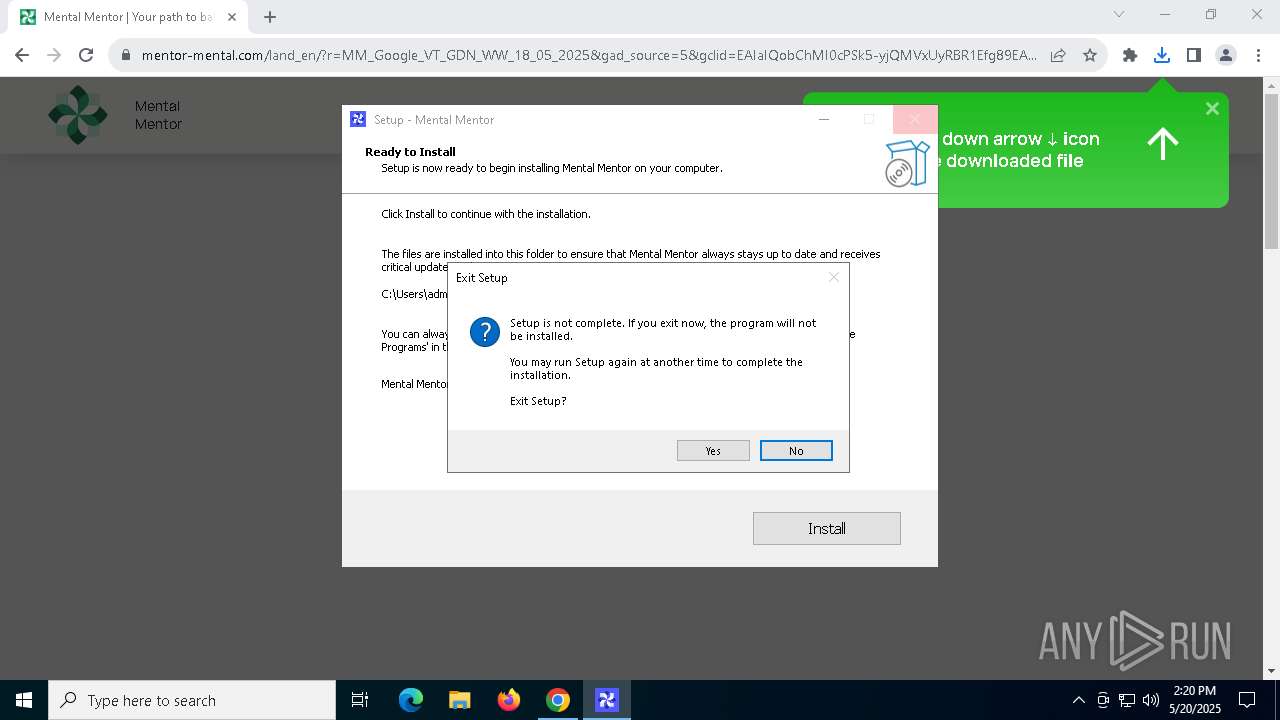Open the Chrome profile menu
The height and width of the screenshot is (720, 1280).
1226,55
